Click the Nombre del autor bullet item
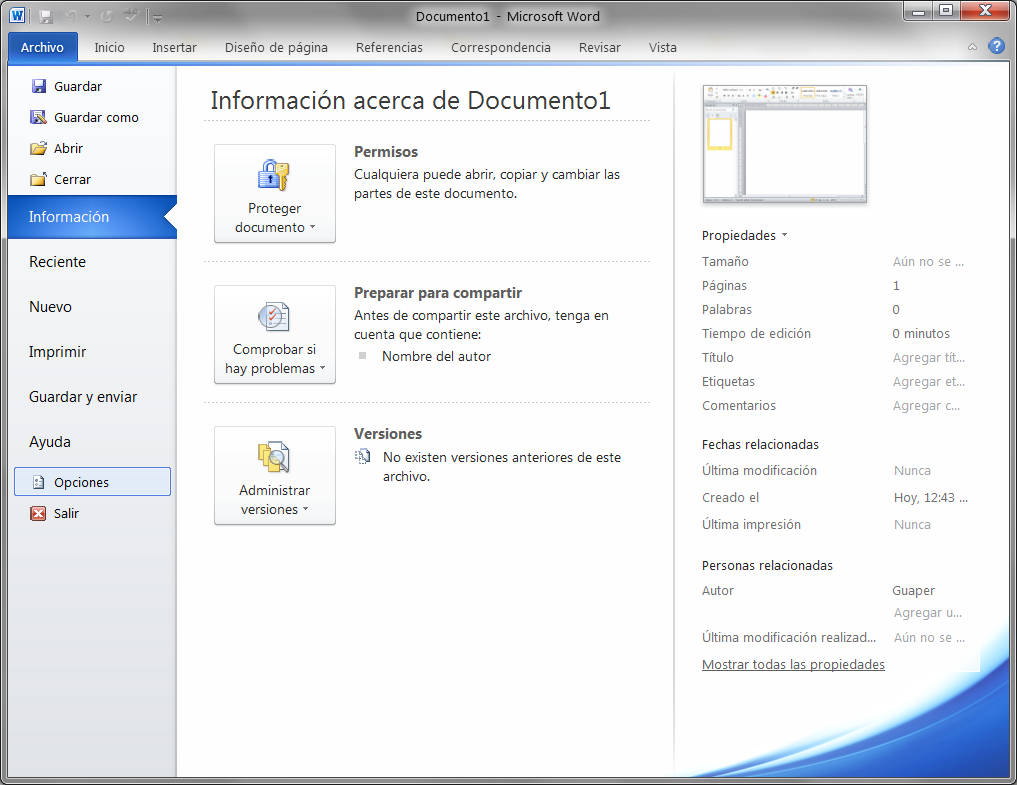Image resolution: width=1017 pixels, height=785 pixels. [437, 356]
